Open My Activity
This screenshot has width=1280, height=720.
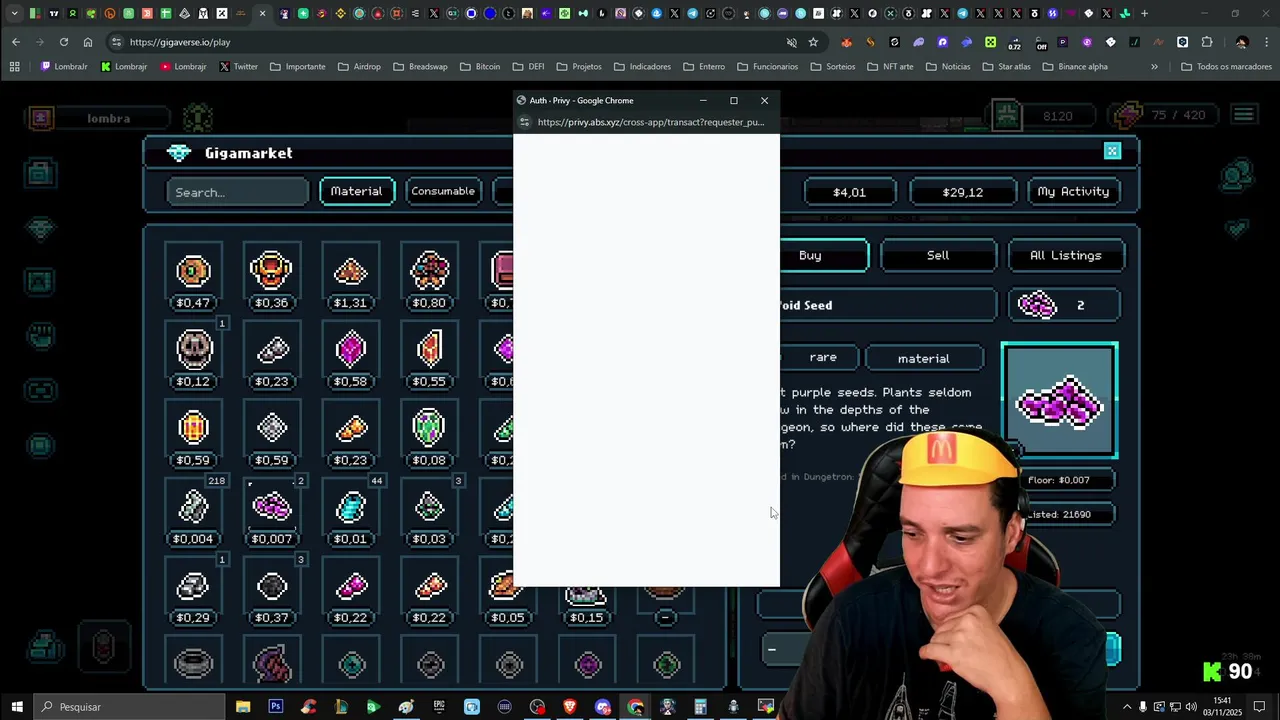(1073, 191)
